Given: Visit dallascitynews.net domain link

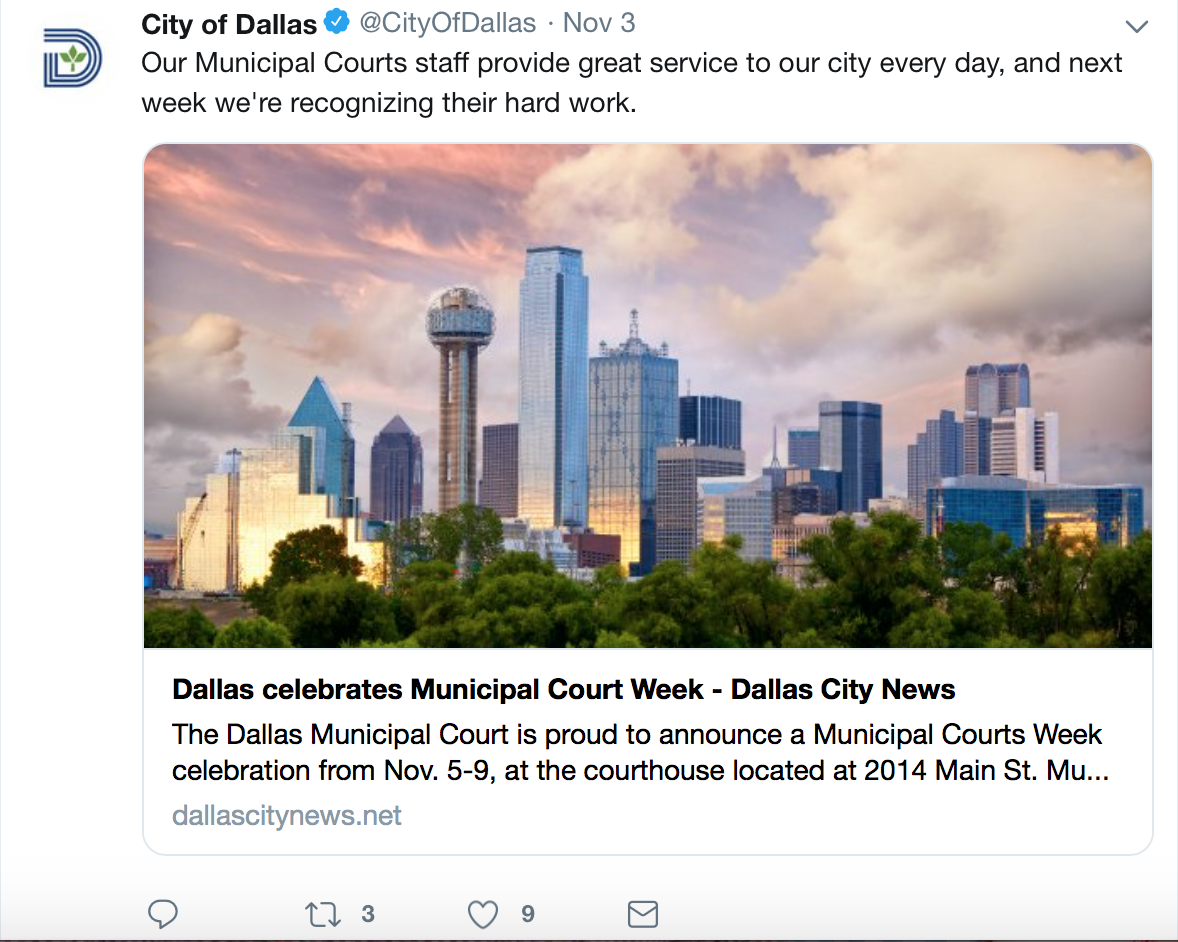Looking at the screenshot, I should point(286,815).
